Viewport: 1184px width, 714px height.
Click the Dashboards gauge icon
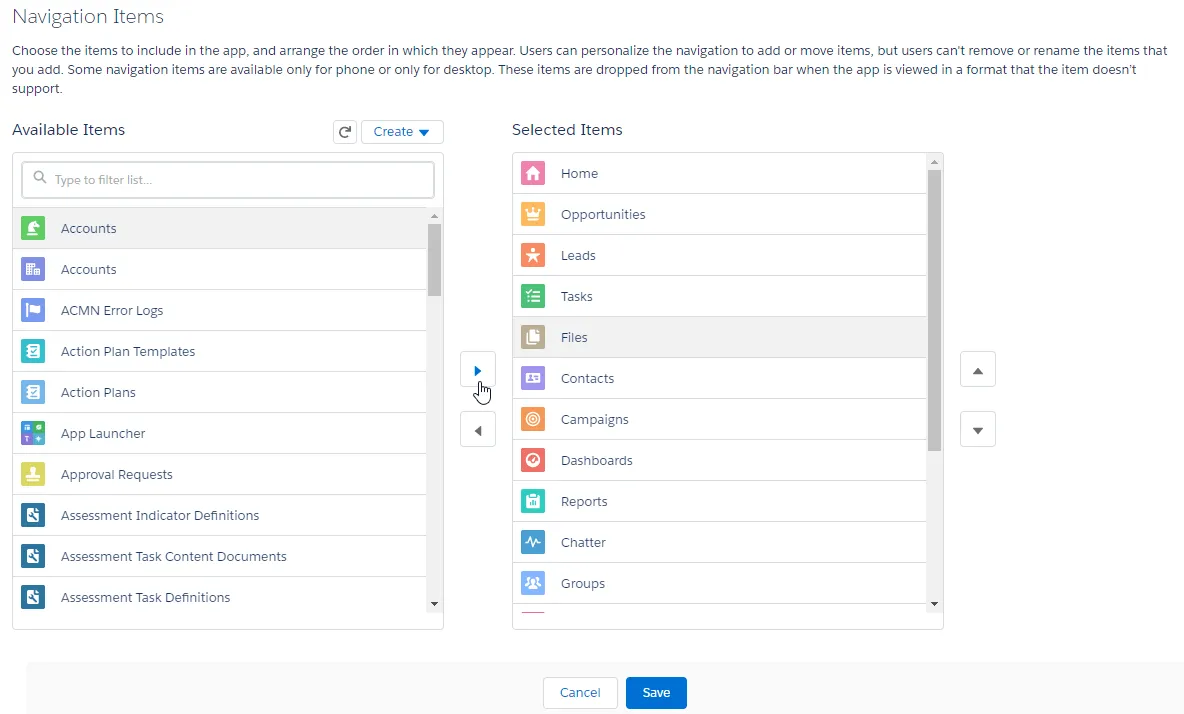tap(533, 461)
